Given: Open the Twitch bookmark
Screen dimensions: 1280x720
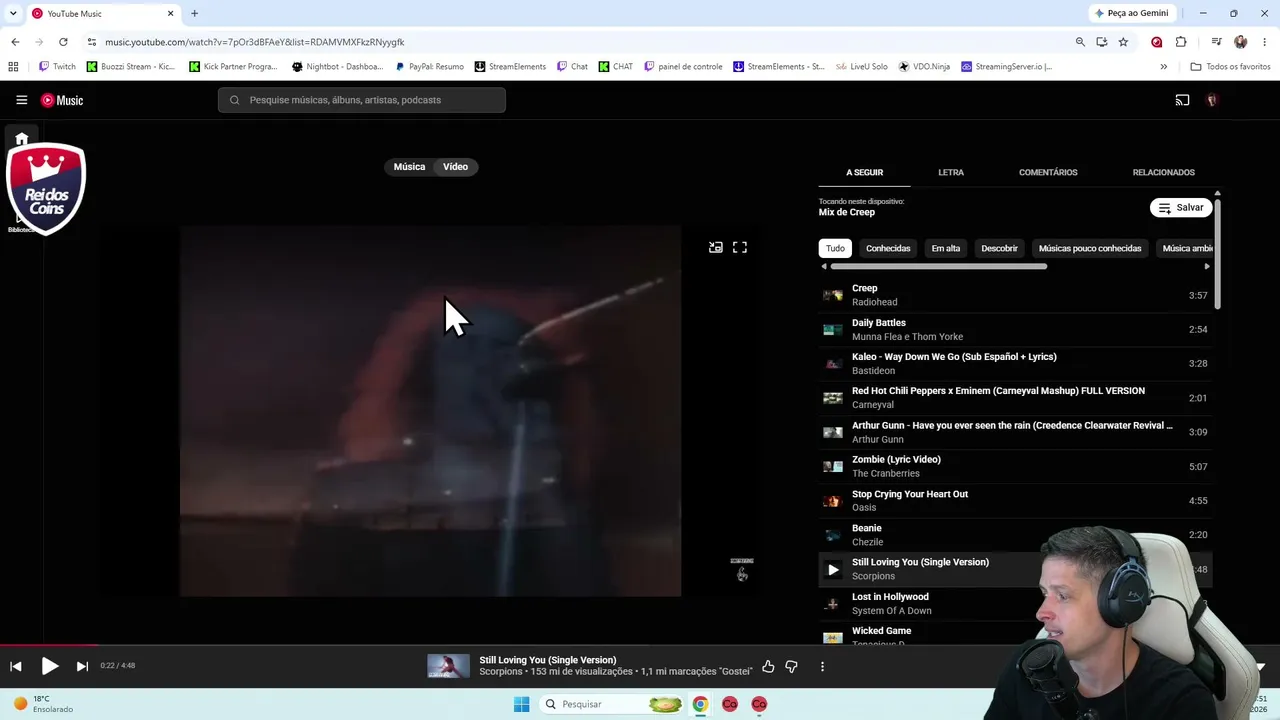Looking at the screenshot, I should (x=57, y=67).
